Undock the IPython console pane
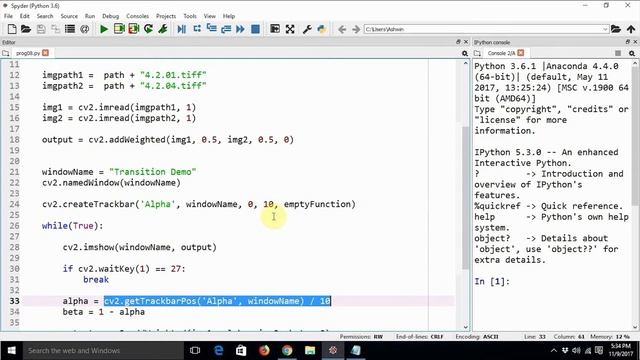Viewport: 640px width, 360px height. [627, 42]
